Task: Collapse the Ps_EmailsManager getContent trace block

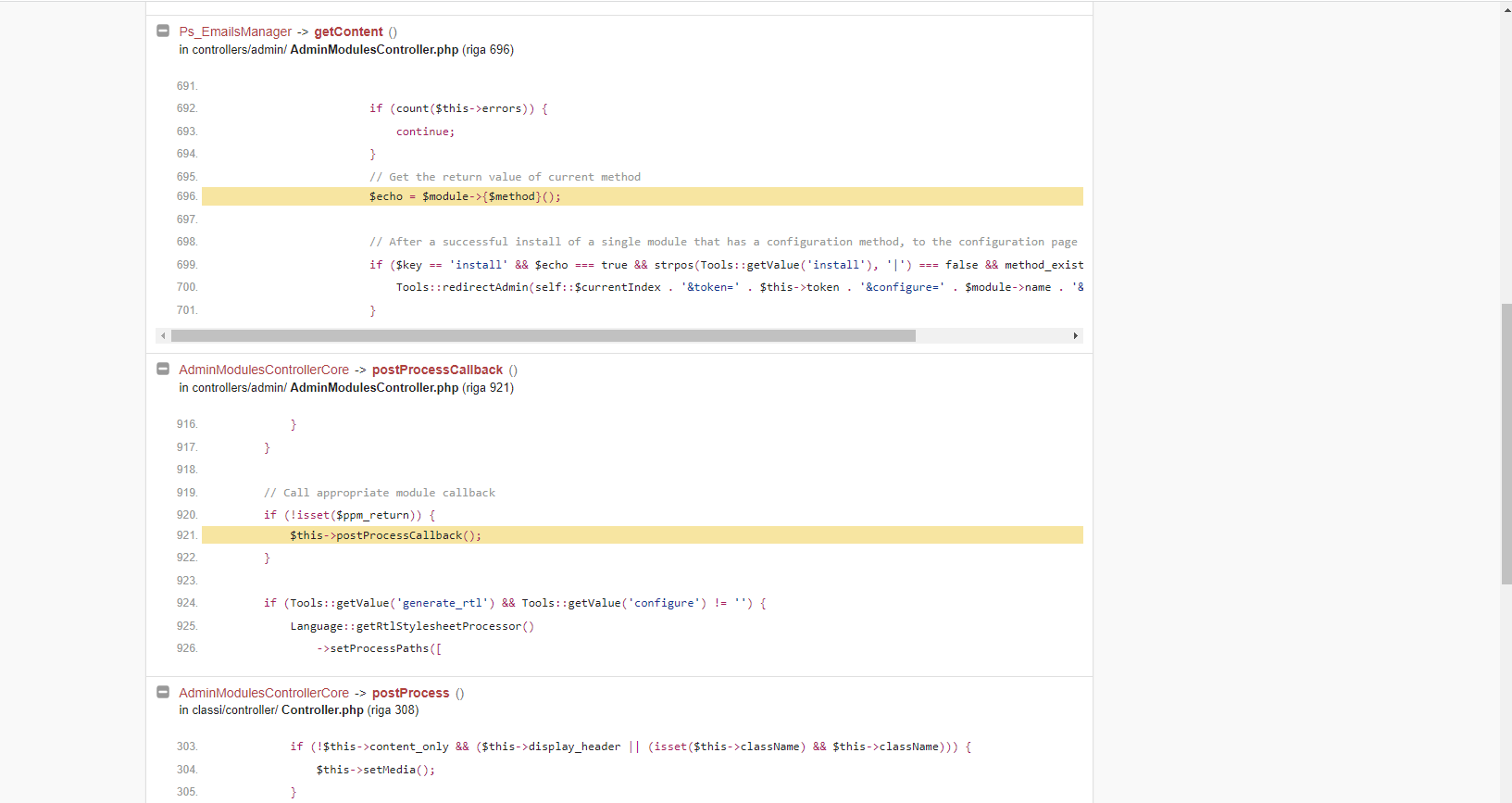Action: tap(163, 31)
